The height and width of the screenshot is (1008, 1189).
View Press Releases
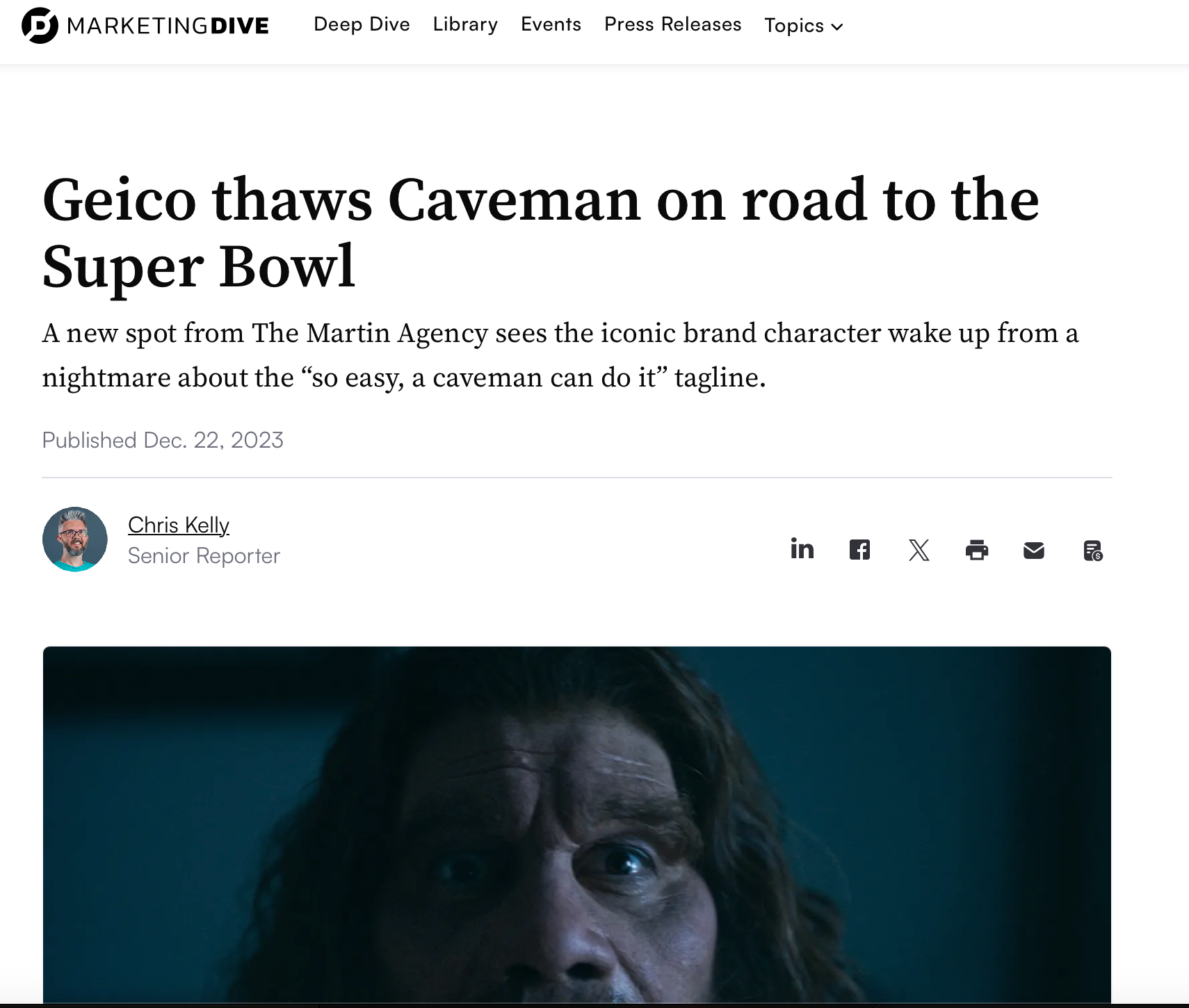pyautogui.click(x=672, y=24)
